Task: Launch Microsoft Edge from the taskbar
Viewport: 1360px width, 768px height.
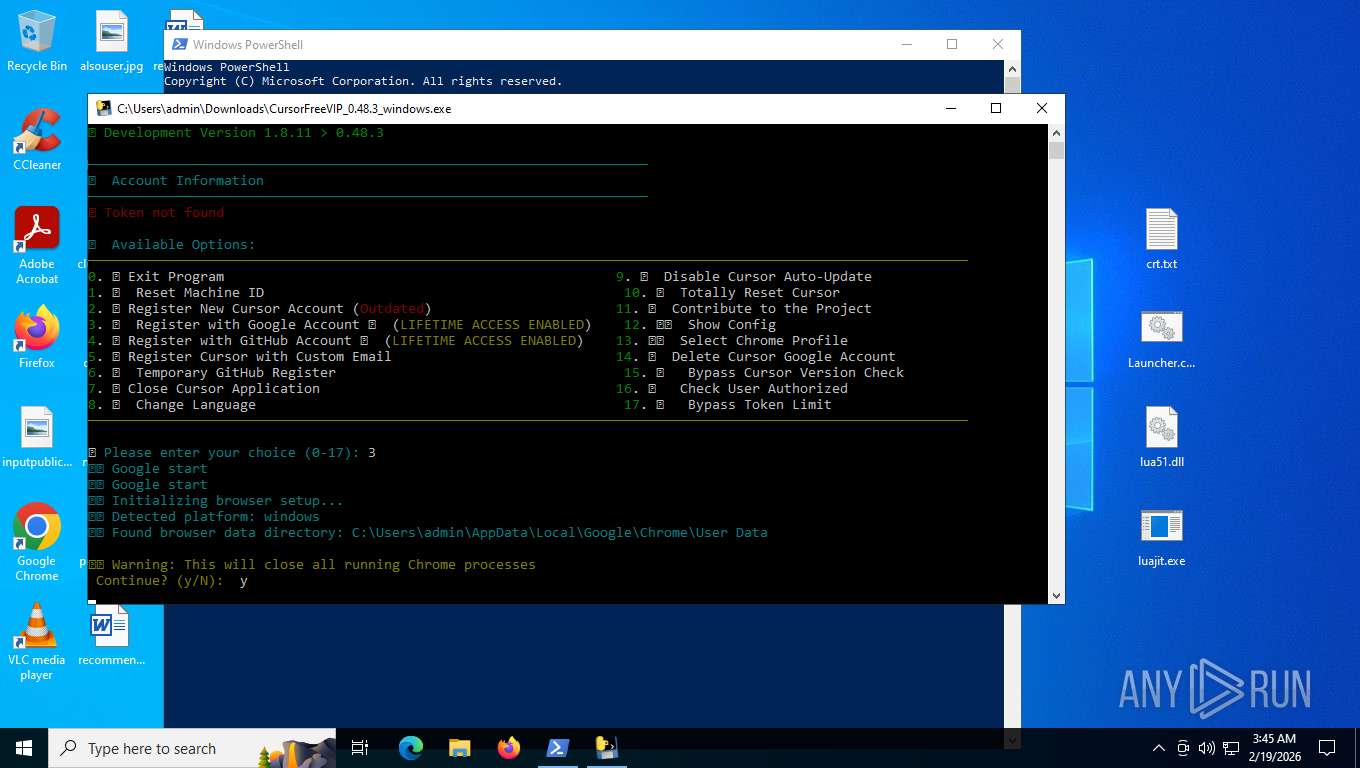Action: [x=411, y=748]
